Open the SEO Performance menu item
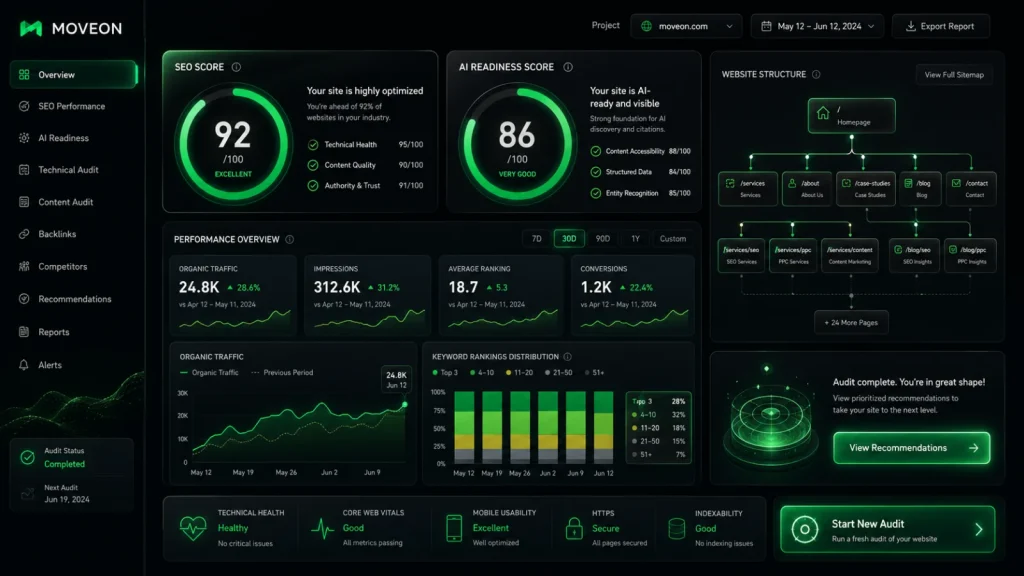 click(73, 106)
